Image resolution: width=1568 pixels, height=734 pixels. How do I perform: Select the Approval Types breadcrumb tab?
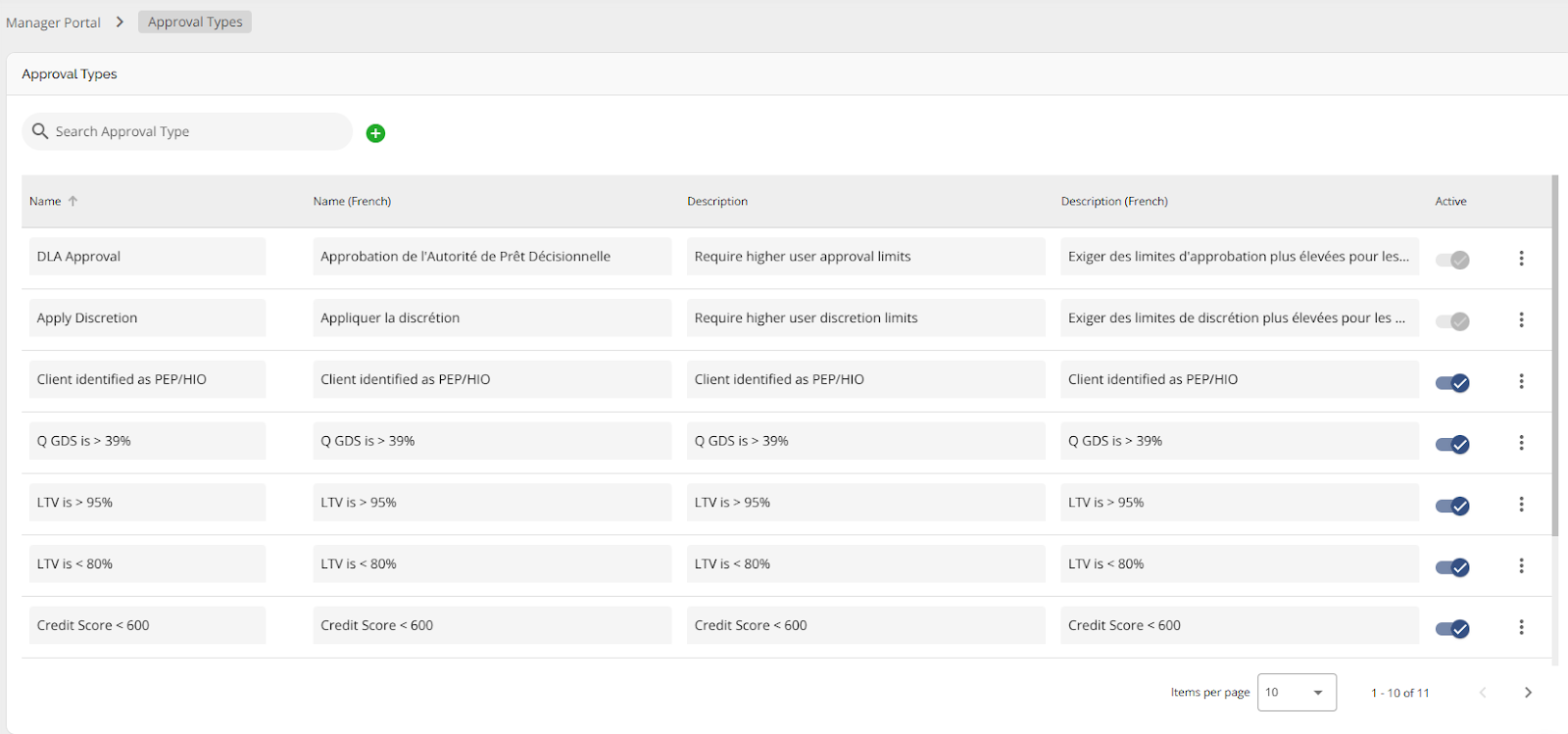point(195,22)
